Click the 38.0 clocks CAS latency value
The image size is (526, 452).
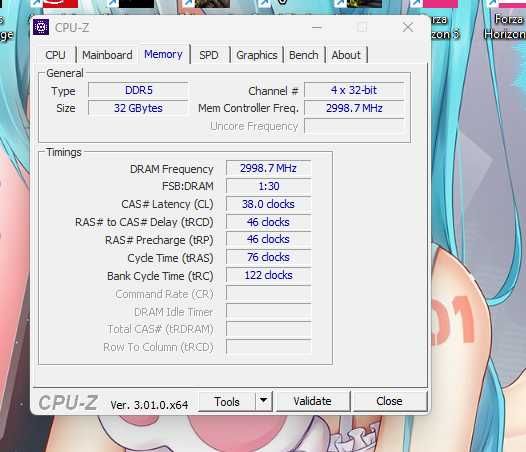click(268, 204)
